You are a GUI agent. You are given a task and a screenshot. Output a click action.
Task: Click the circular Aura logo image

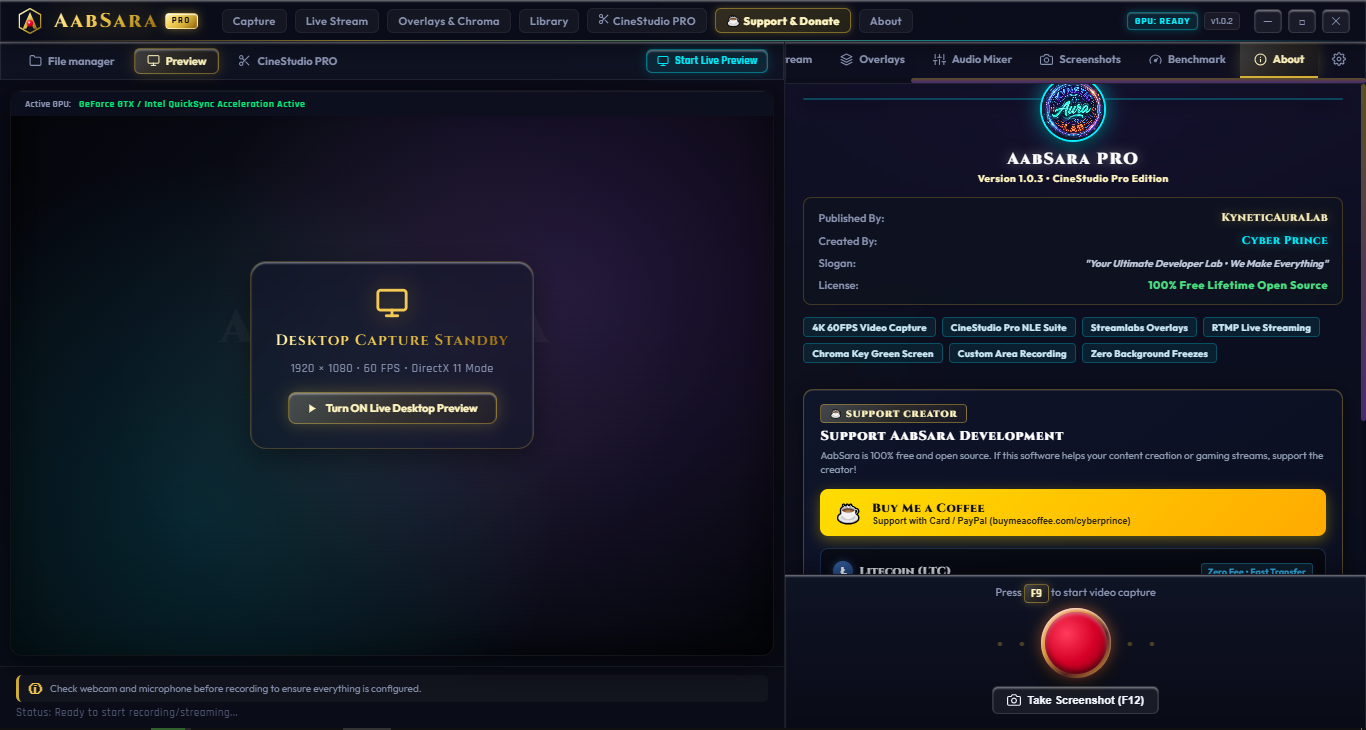click(x=1072, y=108)
